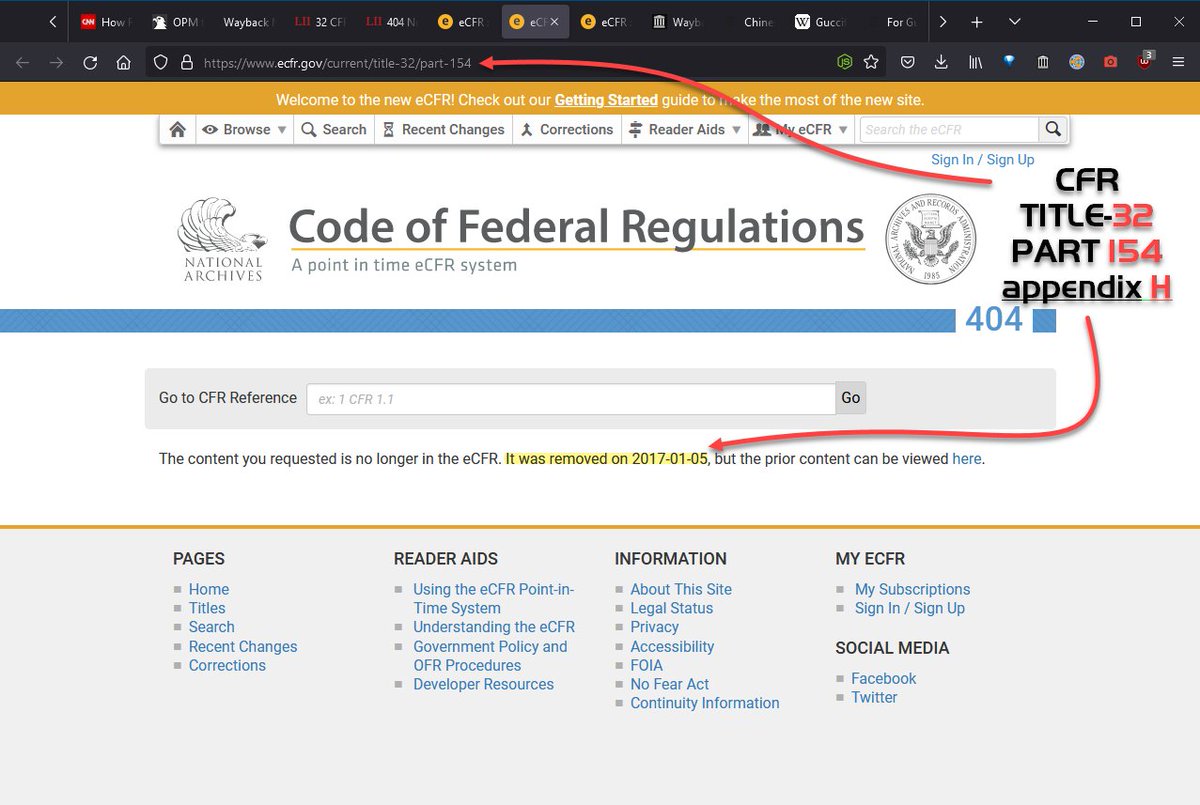The width and height of the screenshot is (1200, 805).
Task: Click the browser home button
Action: (123, 62)
